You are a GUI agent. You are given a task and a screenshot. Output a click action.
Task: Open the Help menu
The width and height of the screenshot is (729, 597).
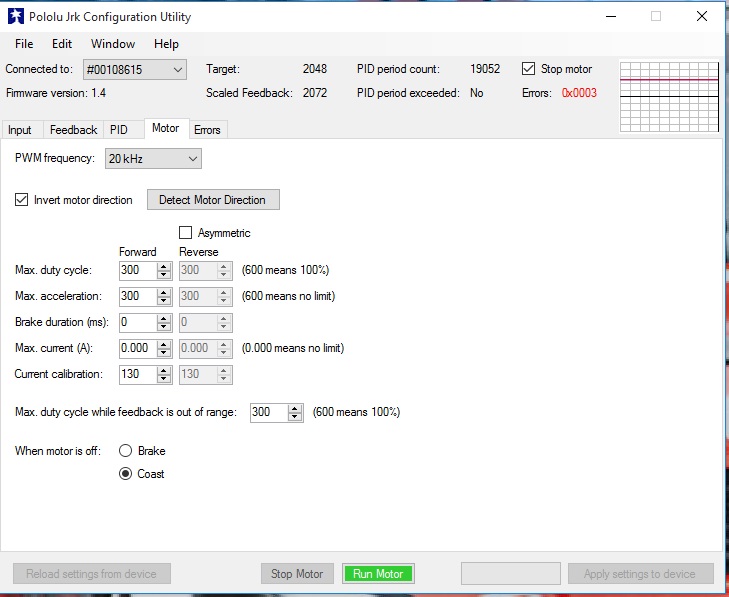[166, 44]
